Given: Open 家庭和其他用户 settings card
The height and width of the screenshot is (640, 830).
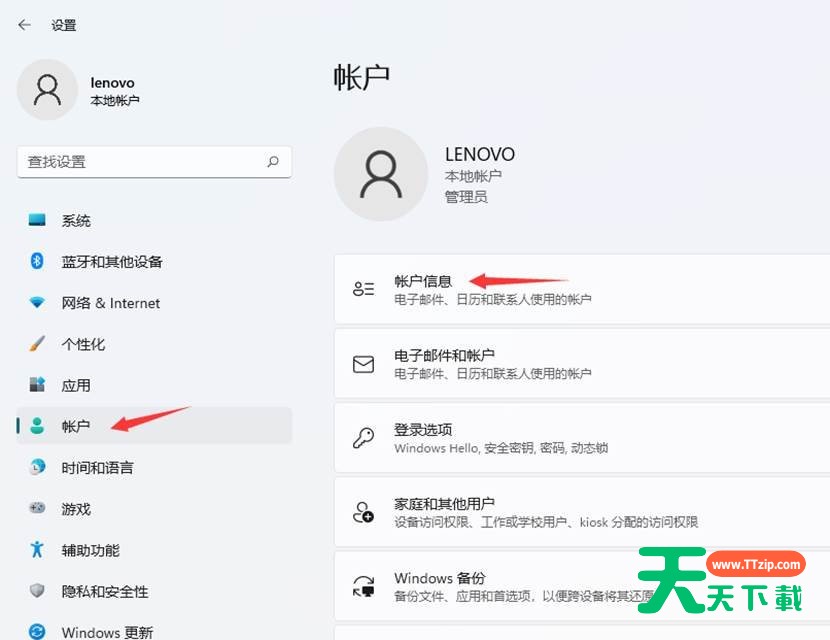Looking at the screenshot, I should pos(582,512).
